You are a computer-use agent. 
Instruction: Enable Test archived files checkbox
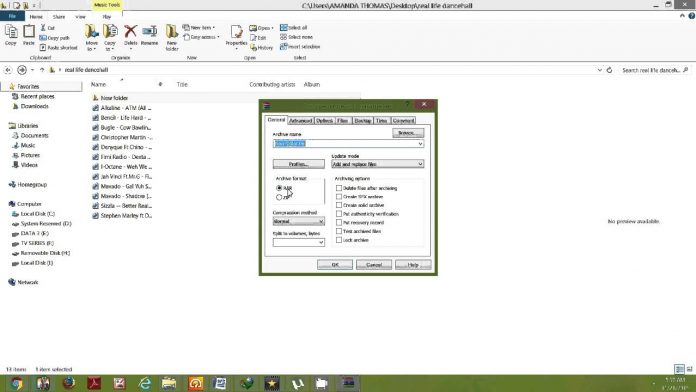pos(339,231)
